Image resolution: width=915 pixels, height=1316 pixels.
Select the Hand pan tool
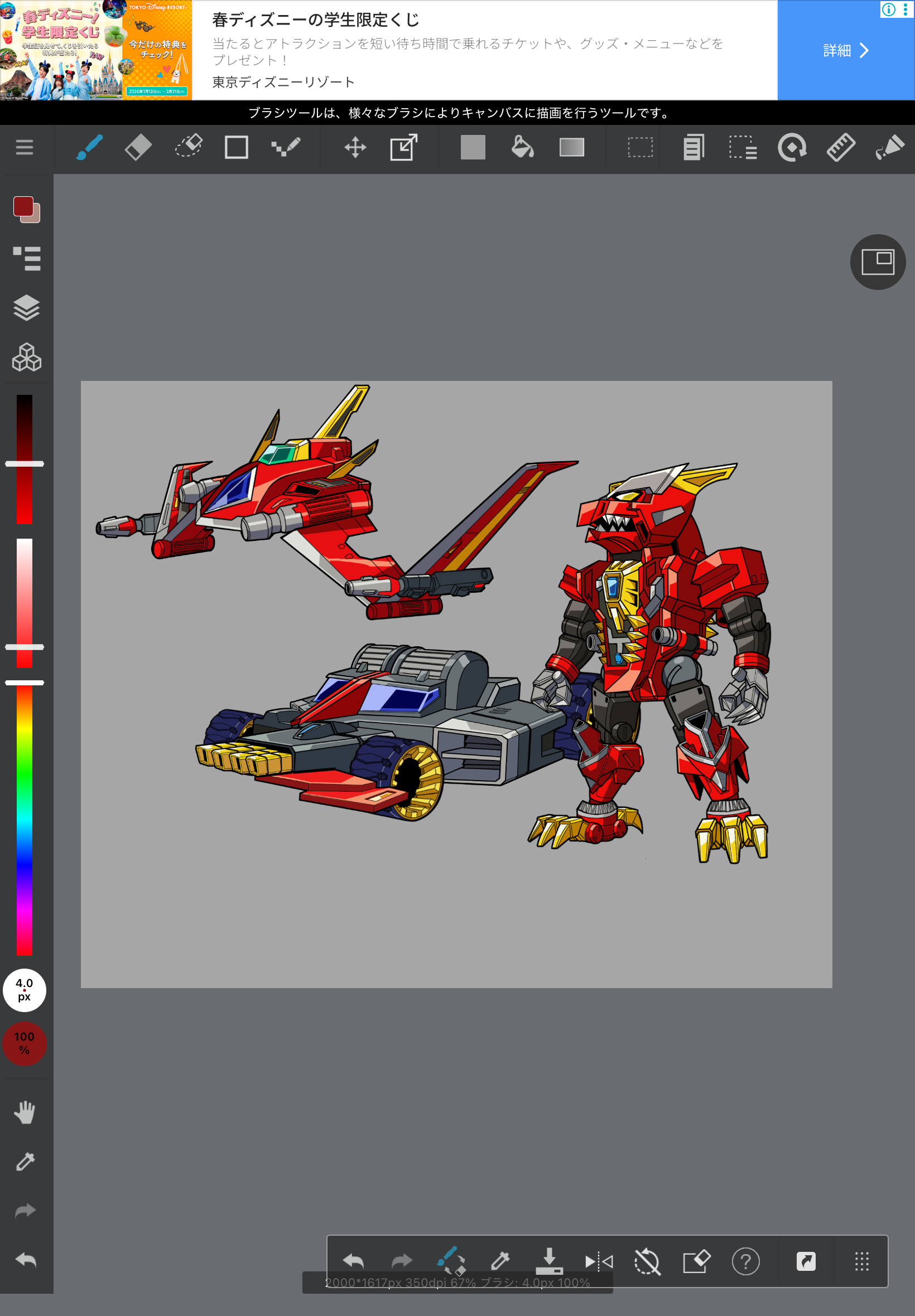[25, 1112]
